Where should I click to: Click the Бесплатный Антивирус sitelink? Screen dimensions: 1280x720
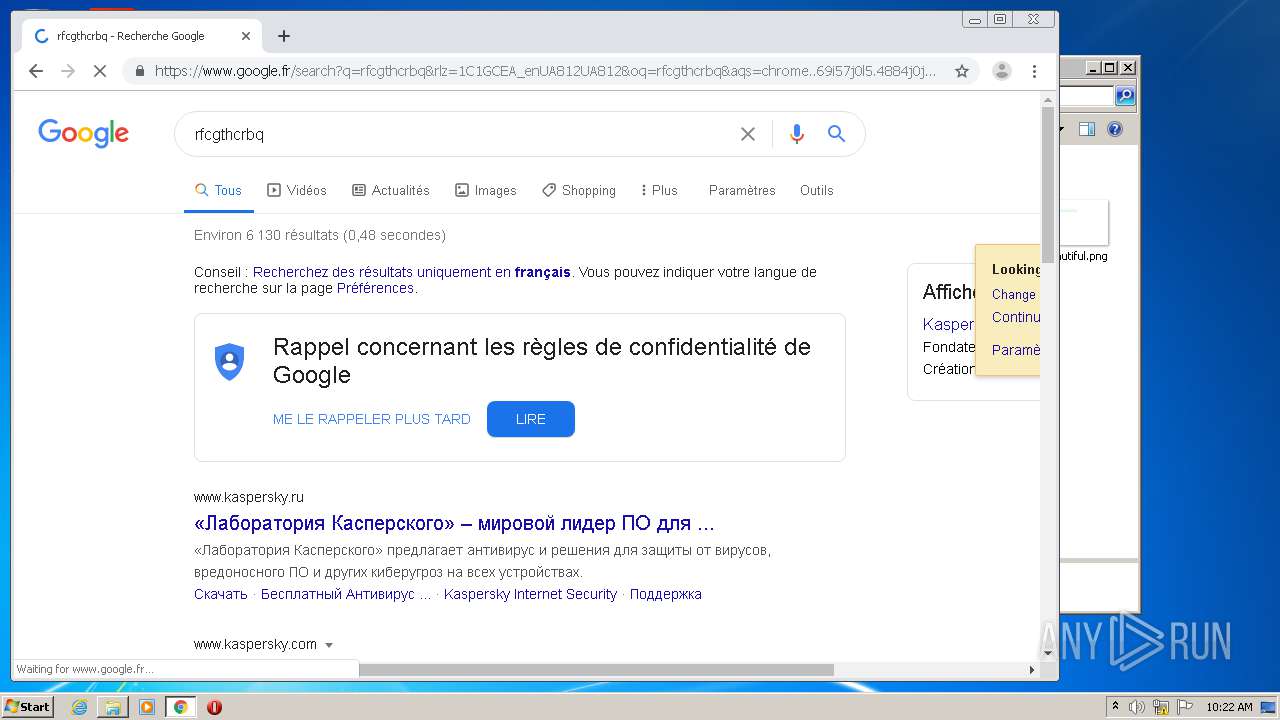click(346, 594)
